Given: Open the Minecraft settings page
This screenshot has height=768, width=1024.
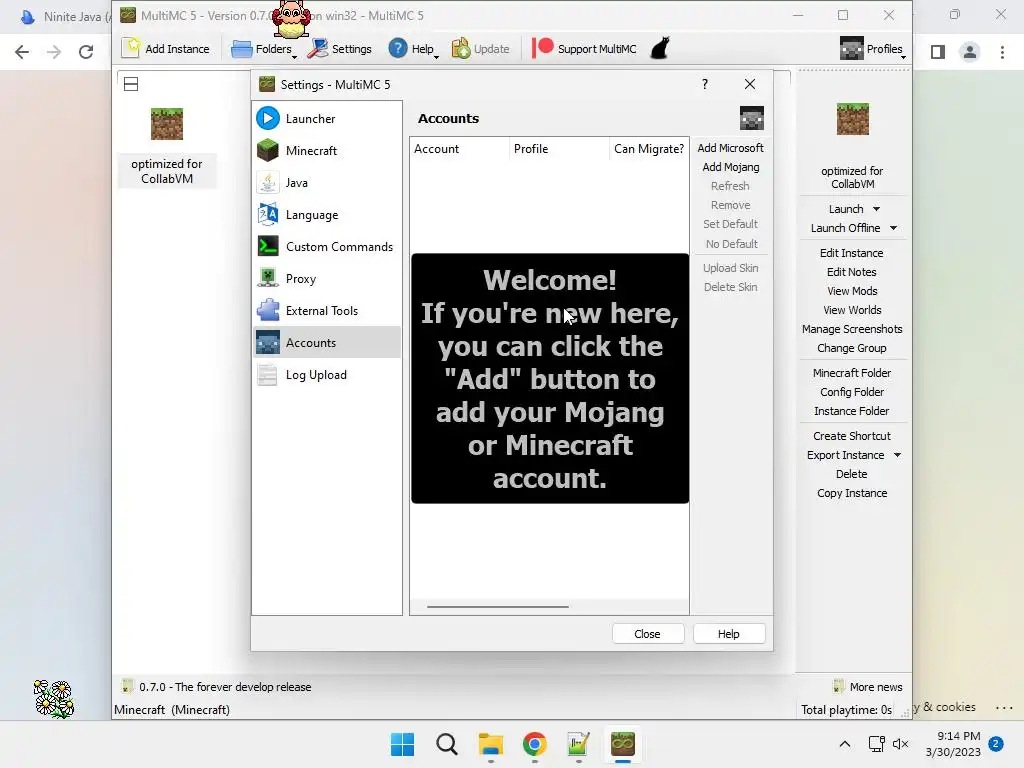Looking at the screenshot, I should (x=327, y=151).
